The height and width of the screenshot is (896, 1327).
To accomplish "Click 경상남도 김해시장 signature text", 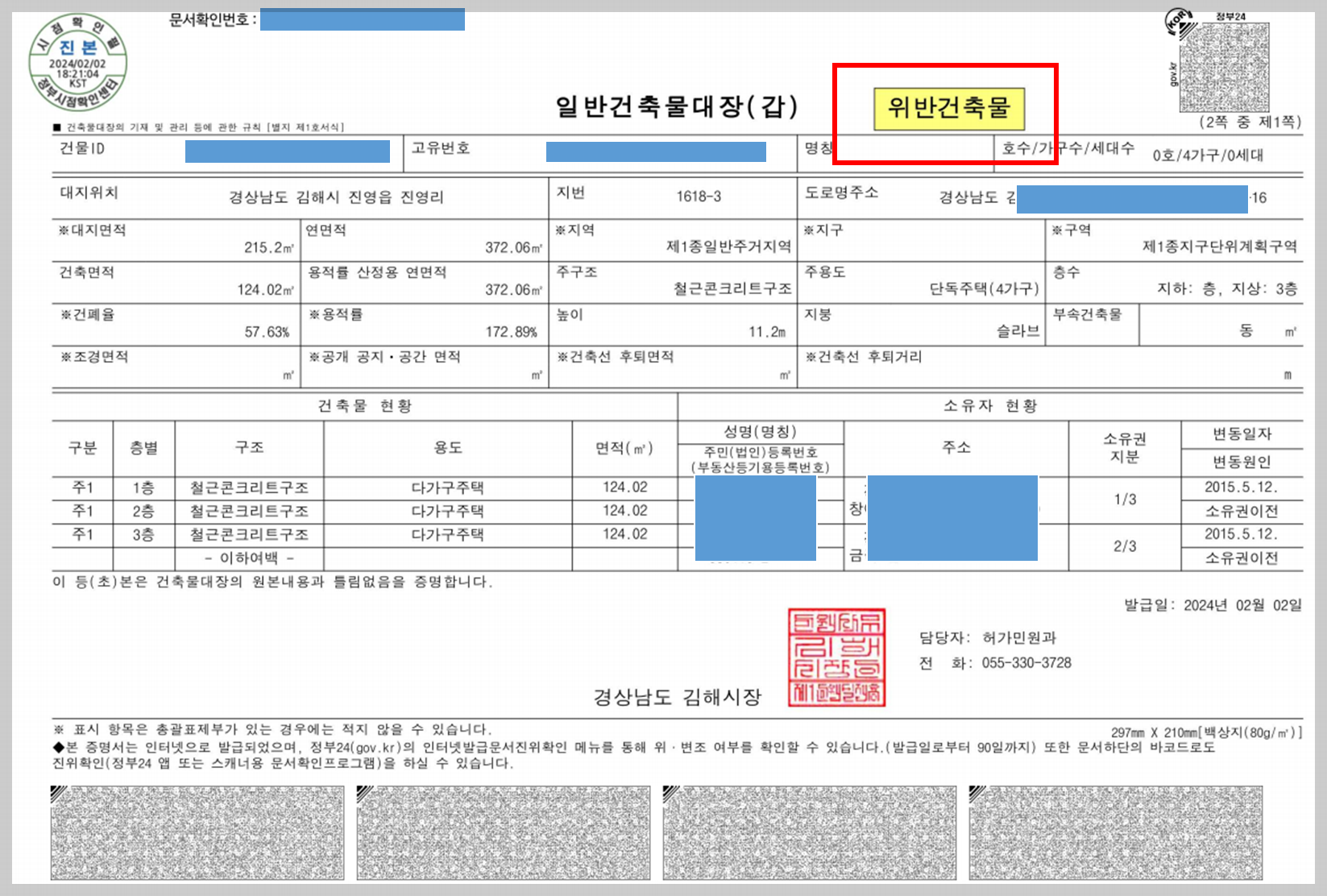I will [x=679, y=698].
